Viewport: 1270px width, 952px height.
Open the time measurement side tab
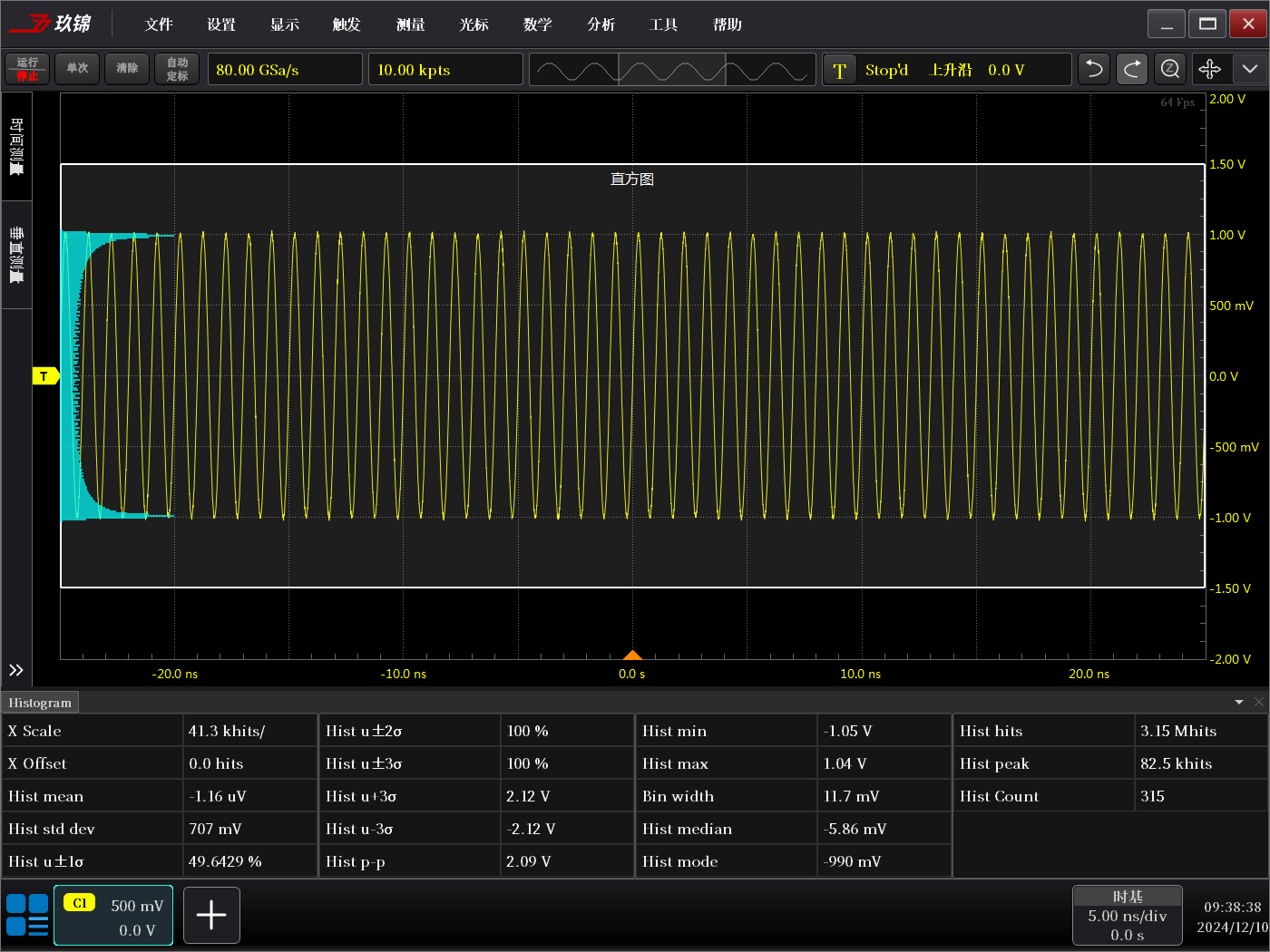coord(16,146)
